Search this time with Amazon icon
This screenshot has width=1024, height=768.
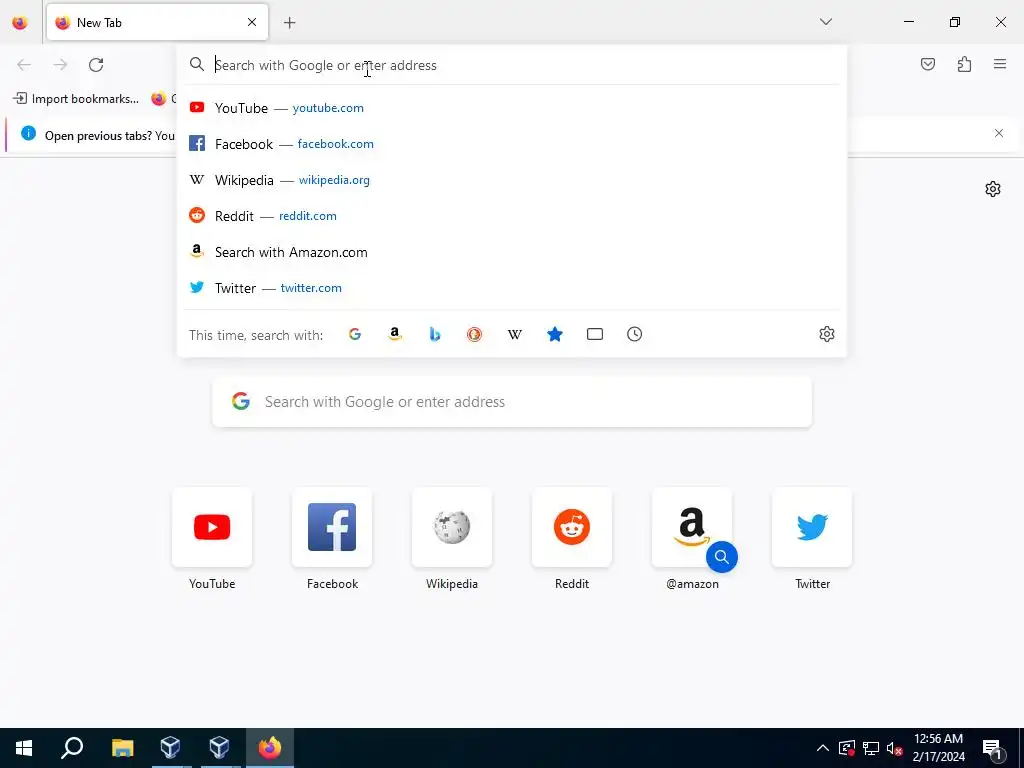point(394,334)
